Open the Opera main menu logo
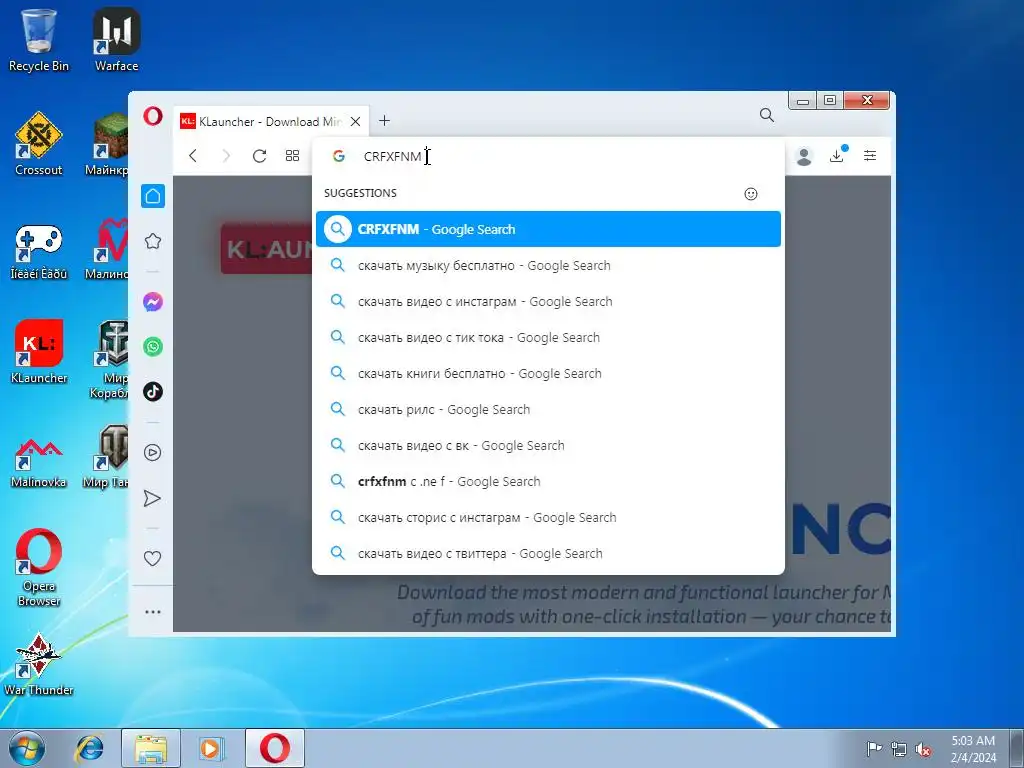Viewport: 1024px width, 768px height. [x=153, y=116]
